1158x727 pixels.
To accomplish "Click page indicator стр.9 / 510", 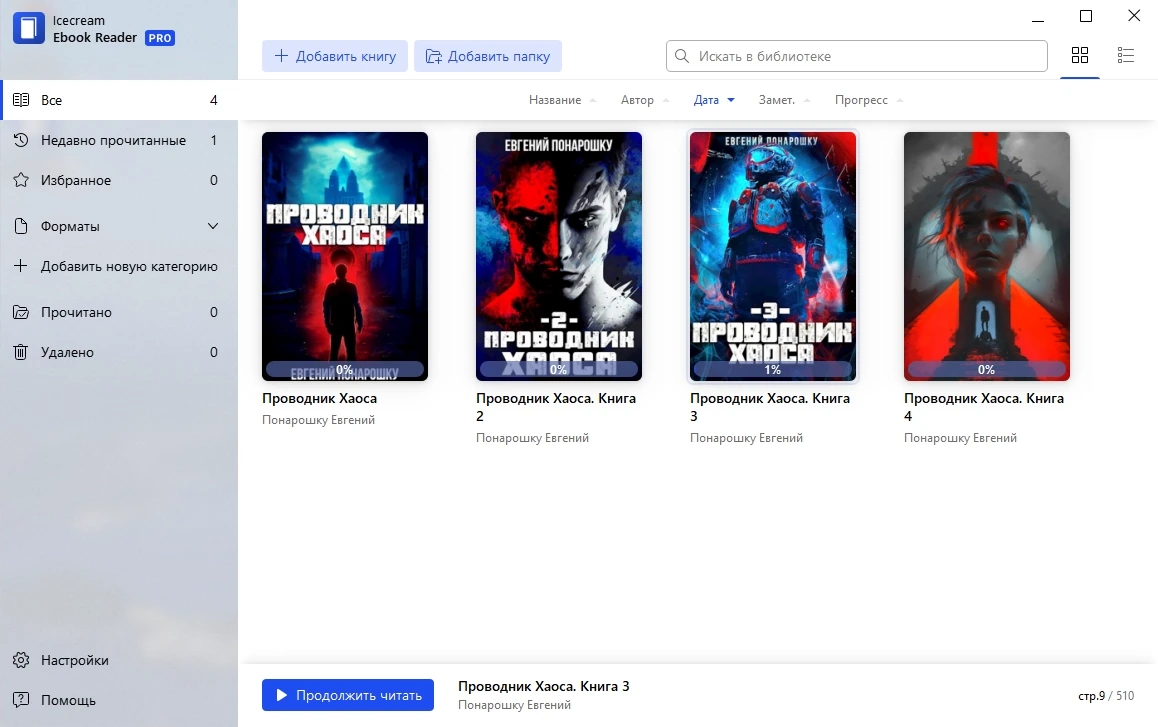I will click(1106, 696).
